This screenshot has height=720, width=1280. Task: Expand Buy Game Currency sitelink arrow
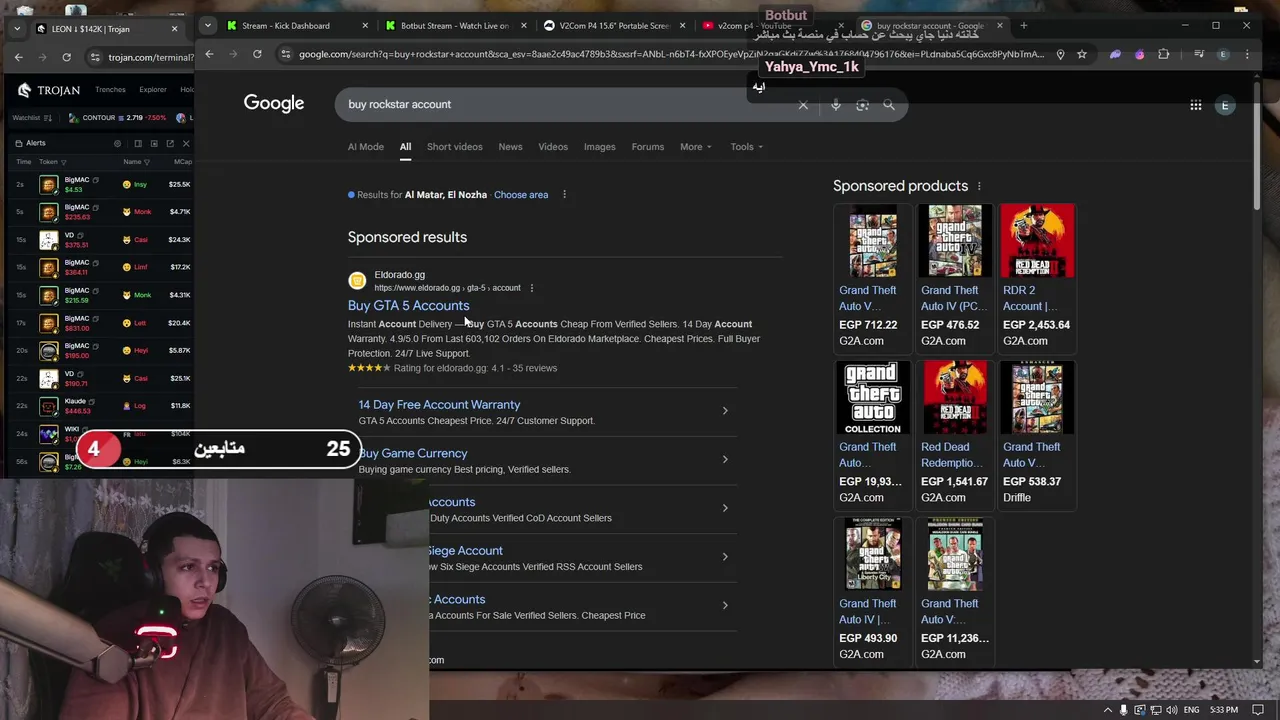[x=725, y=460]
